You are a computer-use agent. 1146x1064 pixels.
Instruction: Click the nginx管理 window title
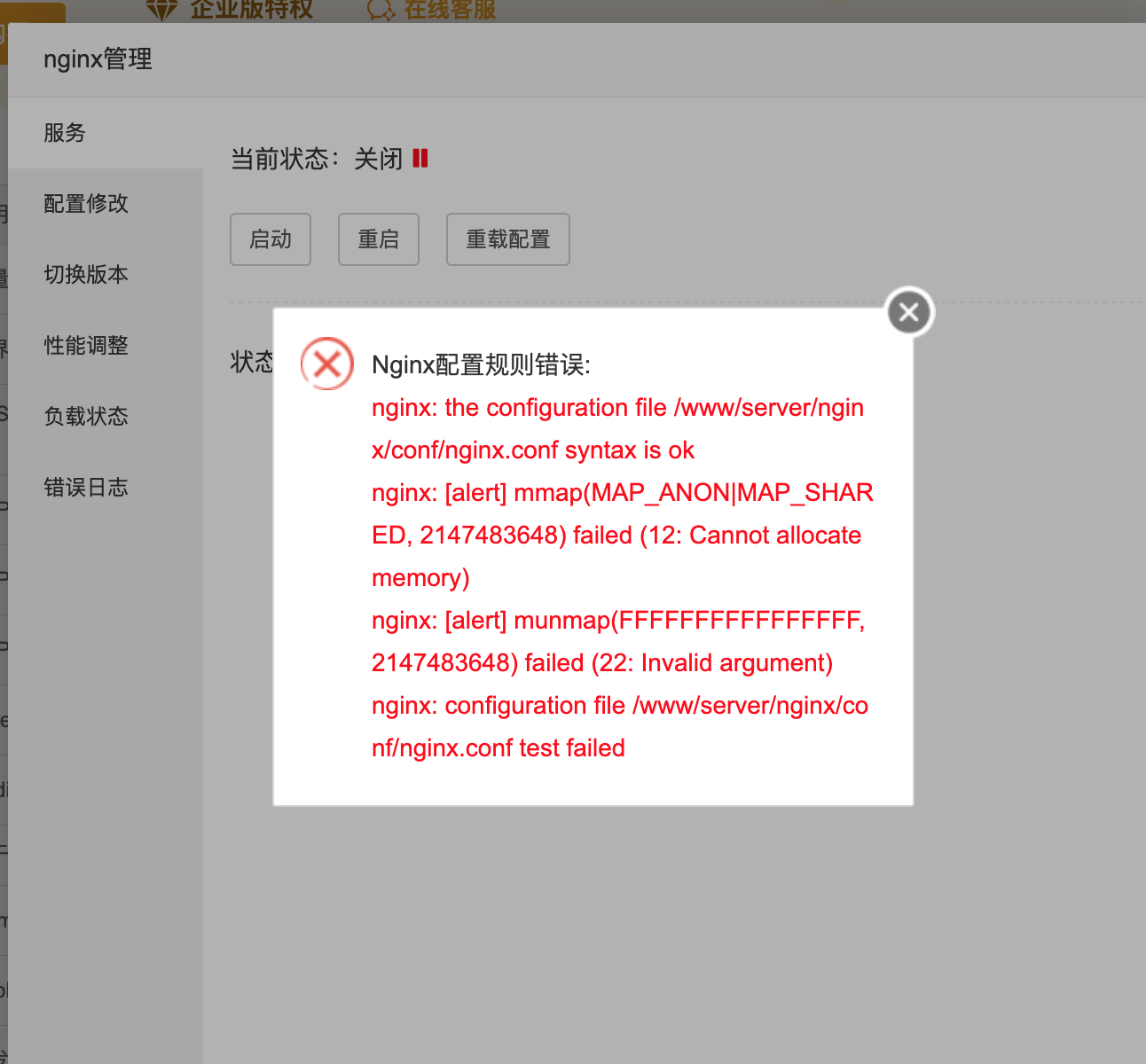coord(98,59)
